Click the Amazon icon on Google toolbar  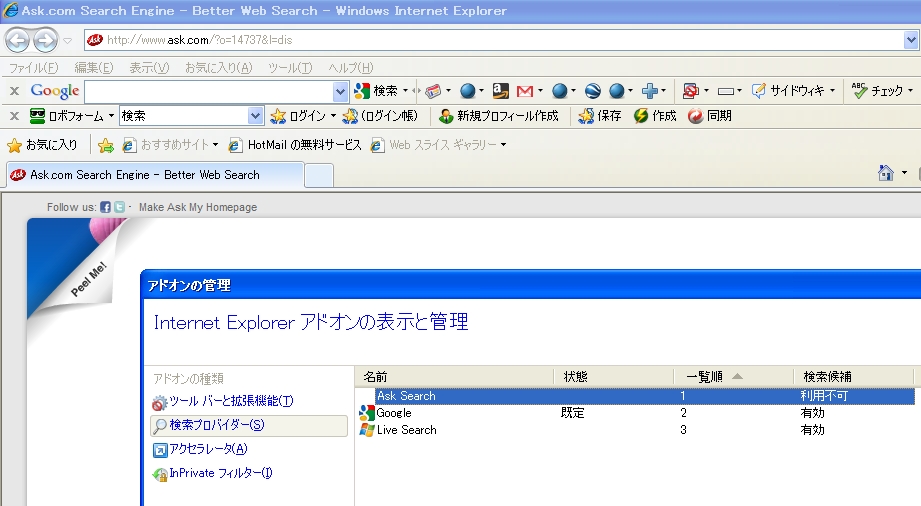click(x=500, y=91)
